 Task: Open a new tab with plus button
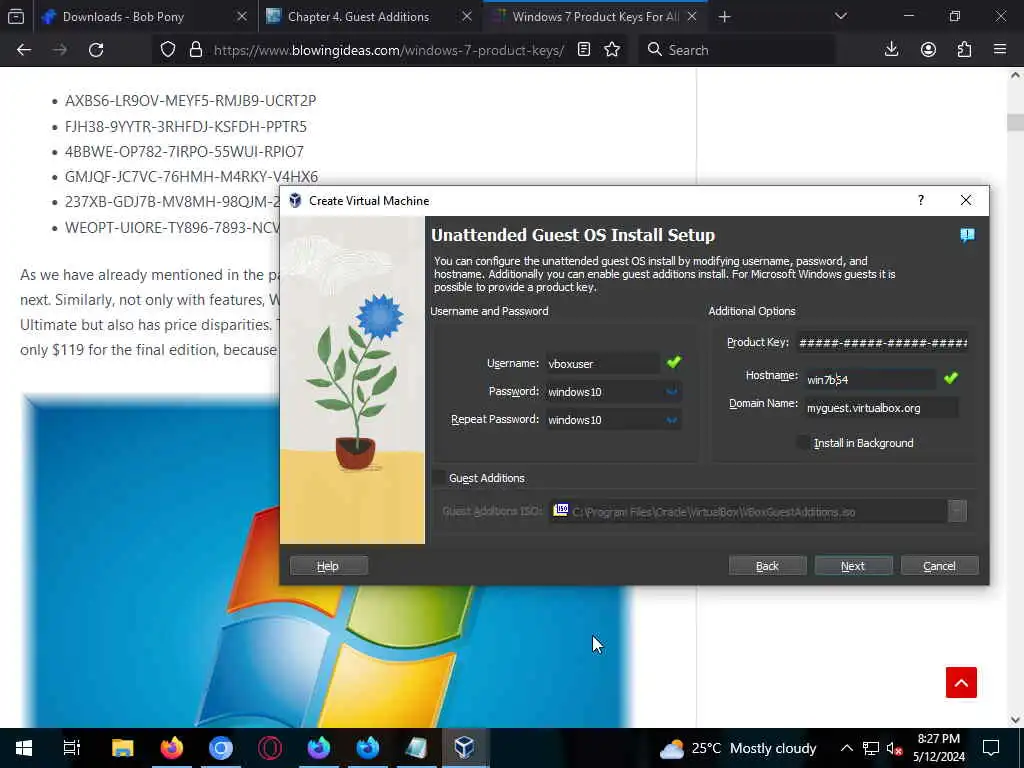pyautogui.click(x=724, y=17)
